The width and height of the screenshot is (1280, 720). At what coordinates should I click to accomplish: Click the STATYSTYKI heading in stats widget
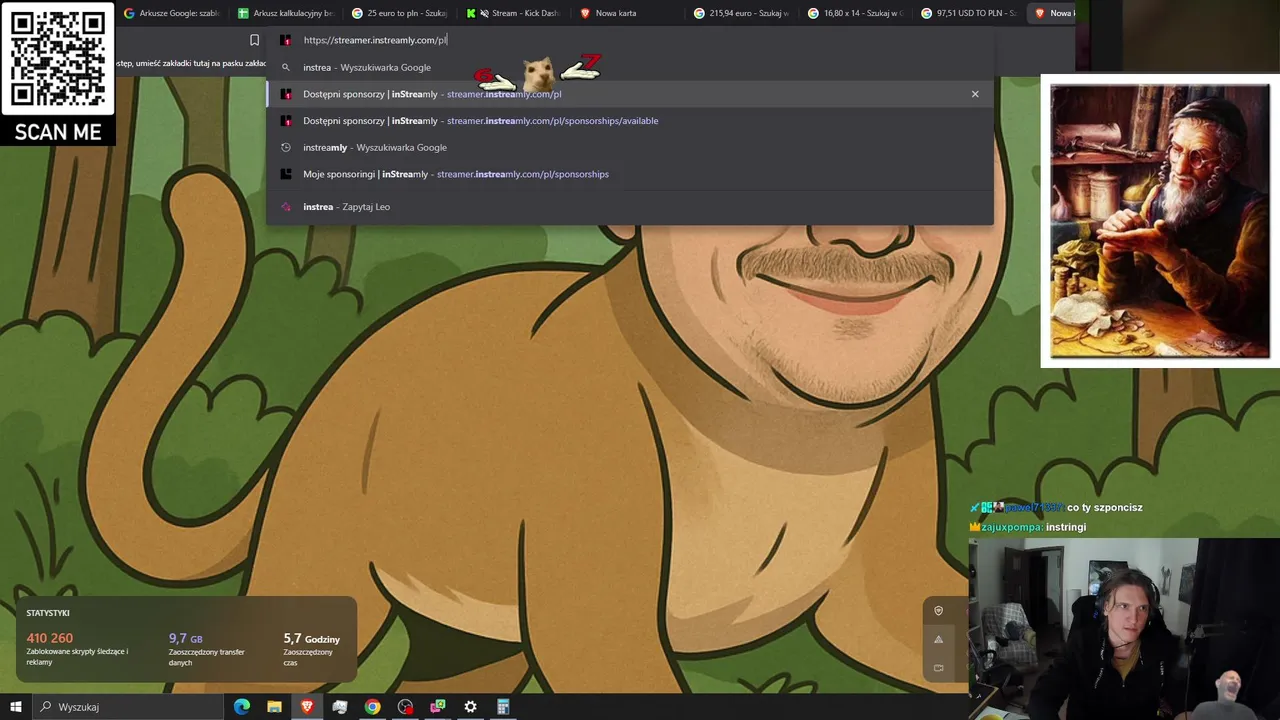(x=48, y=613)
